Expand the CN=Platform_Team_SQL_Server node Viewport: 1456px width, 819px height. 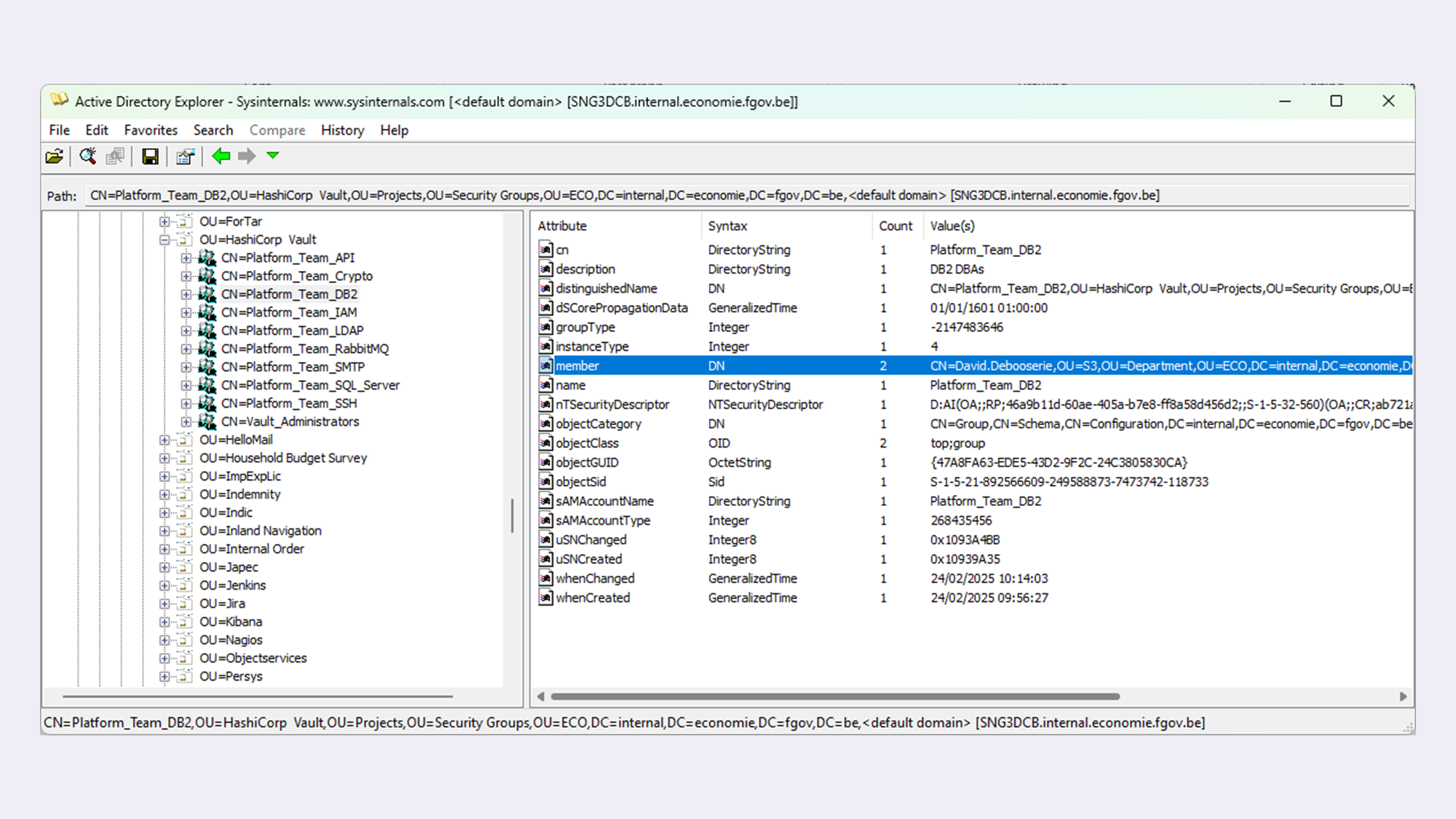pyautogui.click(x=186, y=385)
